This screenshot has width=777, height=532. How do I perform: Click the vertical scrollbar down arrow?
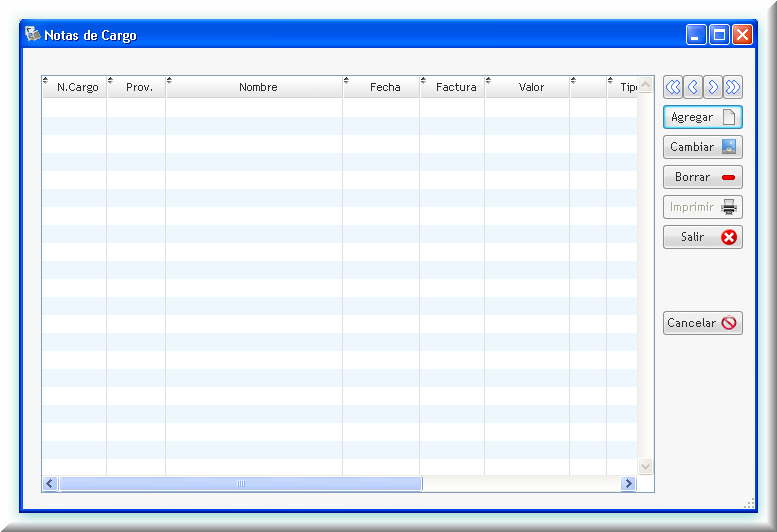645,466
